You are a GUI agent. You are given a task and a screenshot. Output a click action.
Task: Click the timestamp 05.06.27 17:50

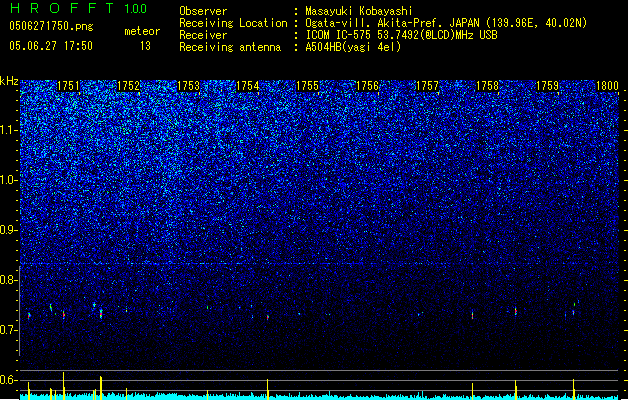(x=51, y=46)
